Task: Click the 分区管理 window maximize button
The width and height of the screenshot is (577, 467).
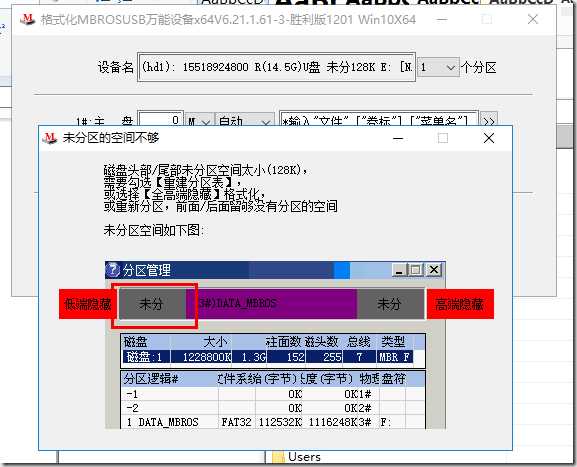Action: tap(416, 270)
